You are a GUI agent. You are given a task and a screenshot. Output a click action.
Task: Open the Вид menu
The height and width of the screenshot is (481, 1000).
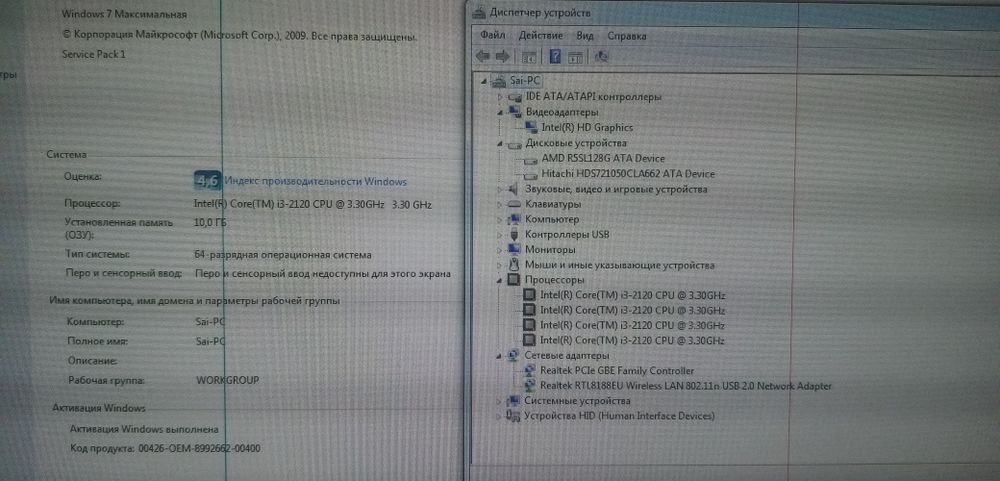(585, 36)
